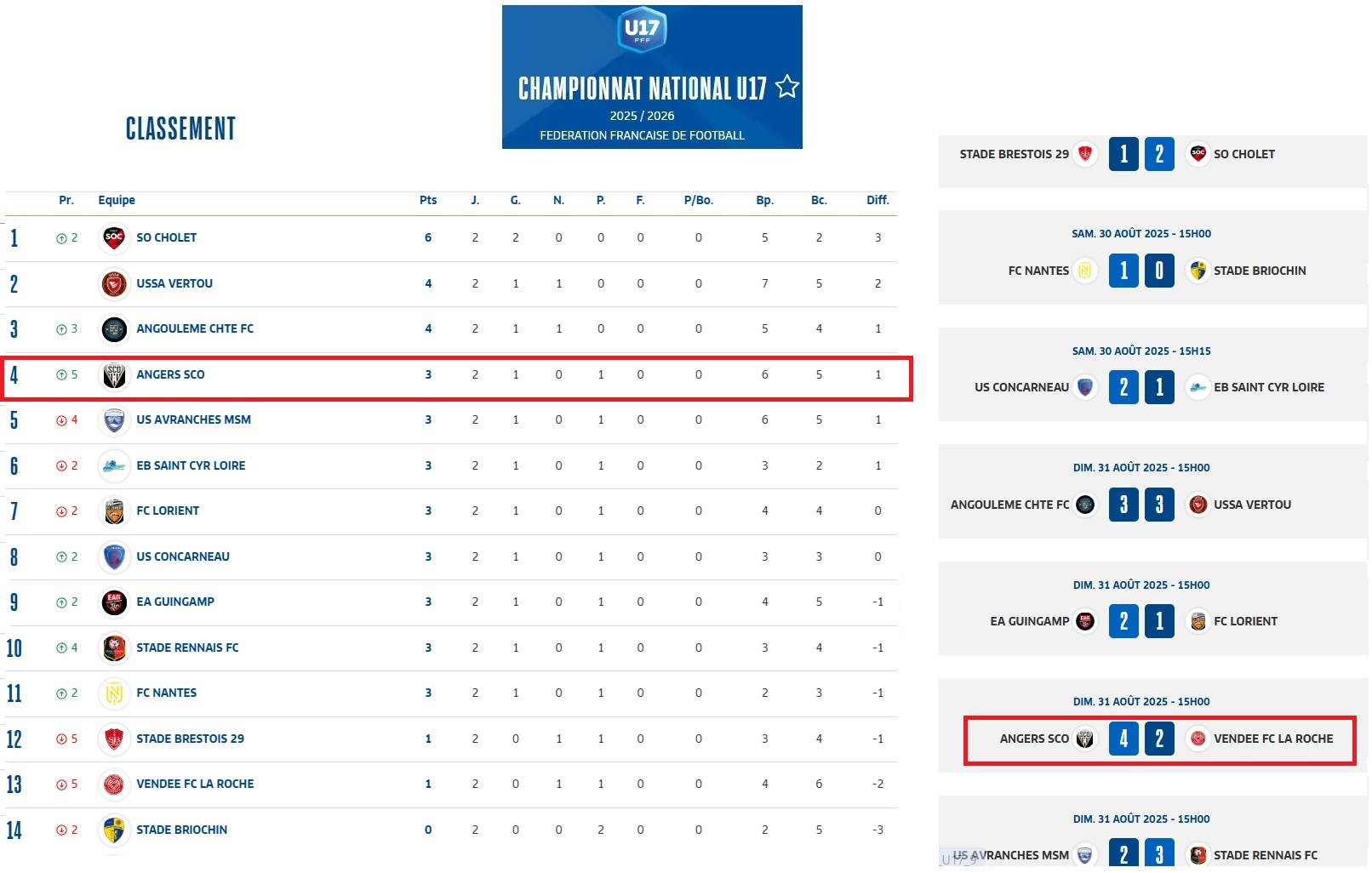Open the Vendee FC La Roche standings link
Viewport: 1372px width, 873px height.
195,785
